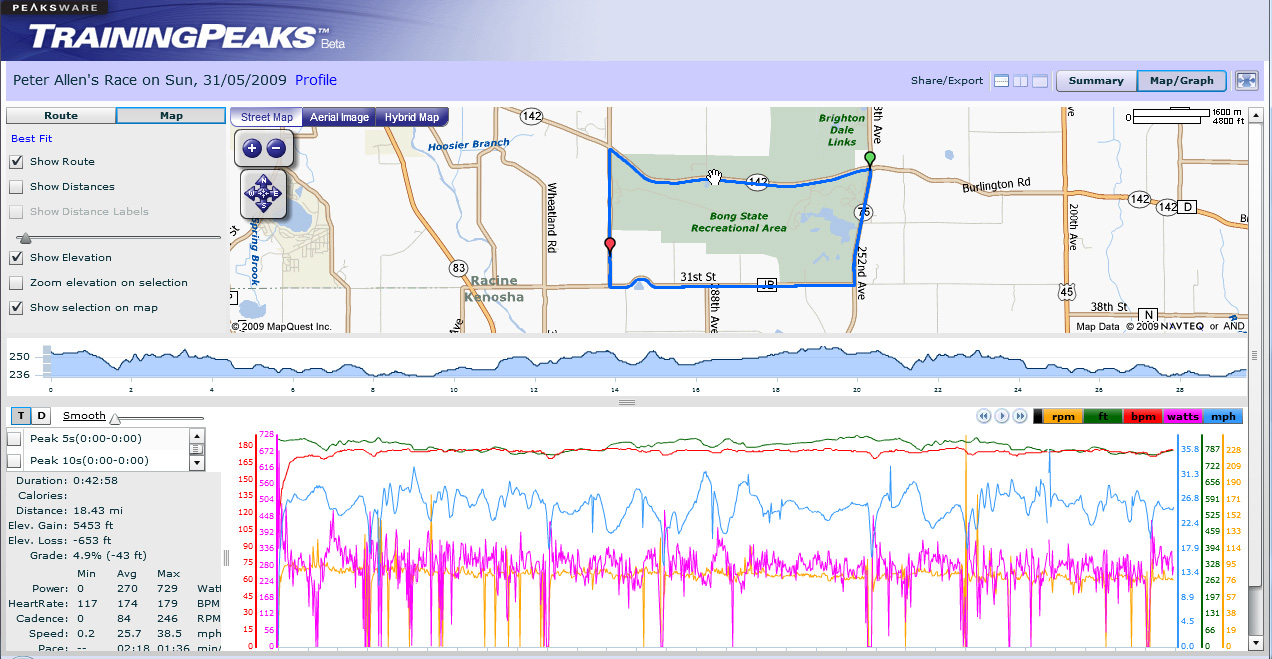Click the Share/Export link
The height and width of the screenshot is (659, 1272).
click(x=947, y=81)
